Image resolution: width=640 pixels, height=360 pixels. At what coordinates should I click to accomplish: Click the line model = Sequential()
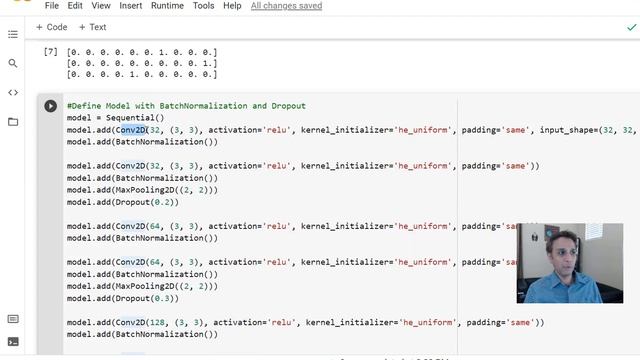coord(116,118)
